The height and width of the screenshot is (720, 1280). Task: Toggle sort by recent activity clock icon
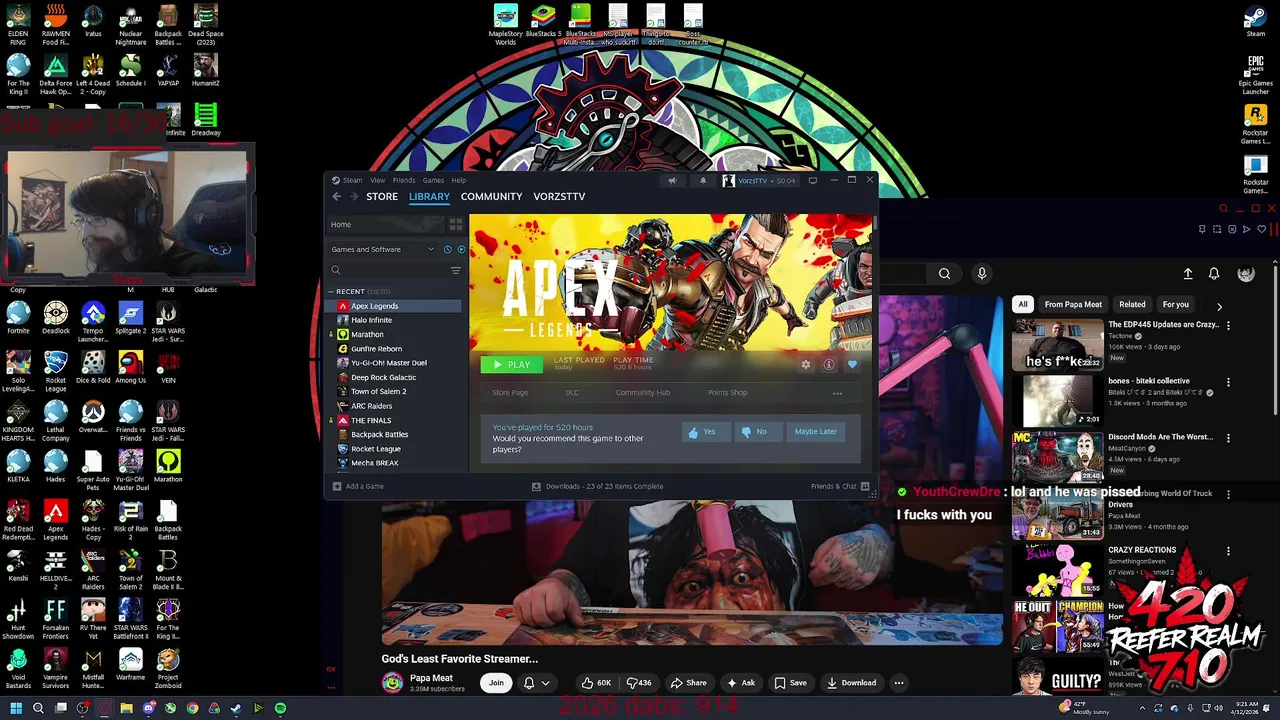coord(447,249)
